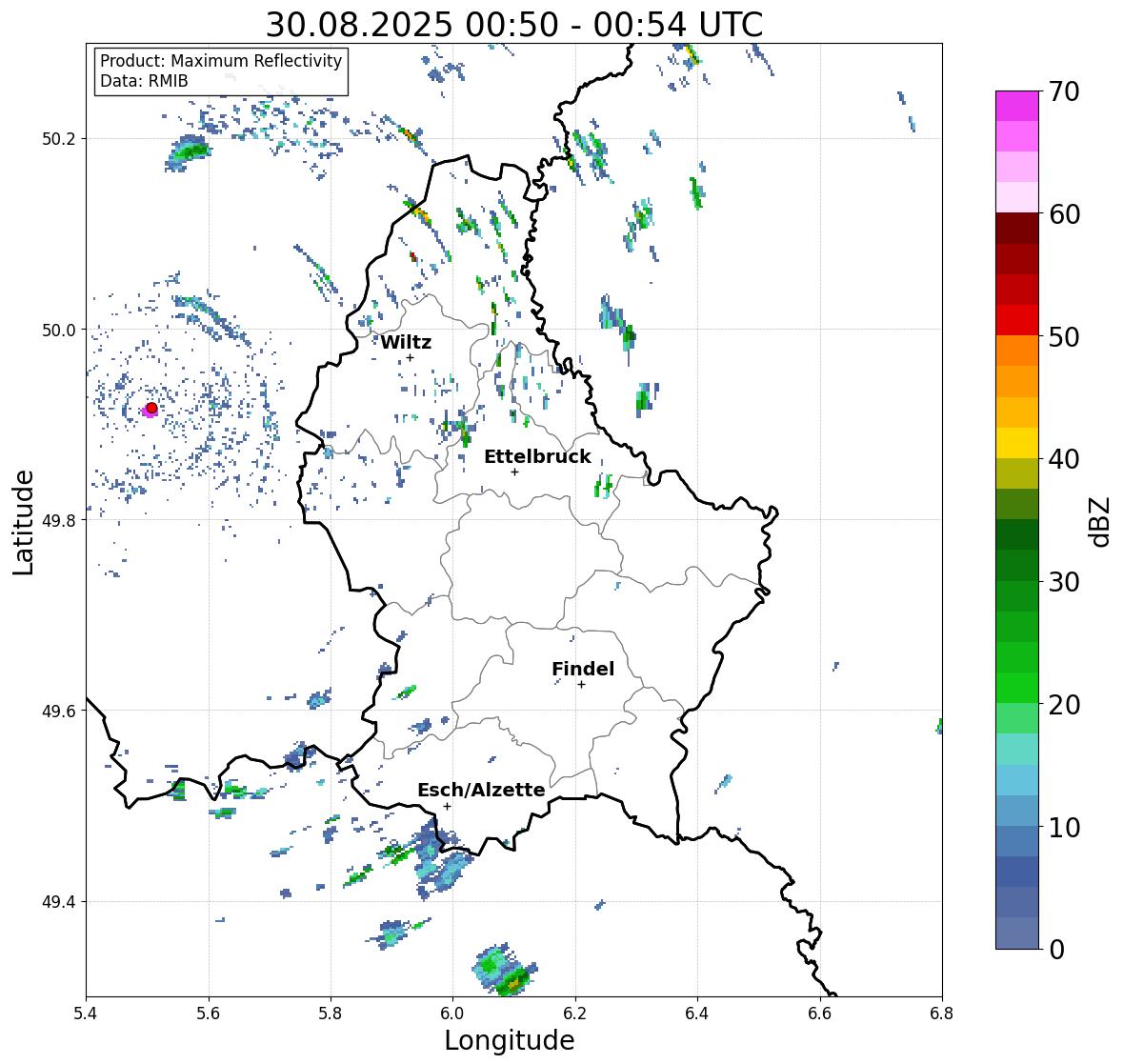This screenshot has width=1123, height=1064.
Task: Click the bright green 20 dBZ colorbar segment
Action: point(1017,688)
